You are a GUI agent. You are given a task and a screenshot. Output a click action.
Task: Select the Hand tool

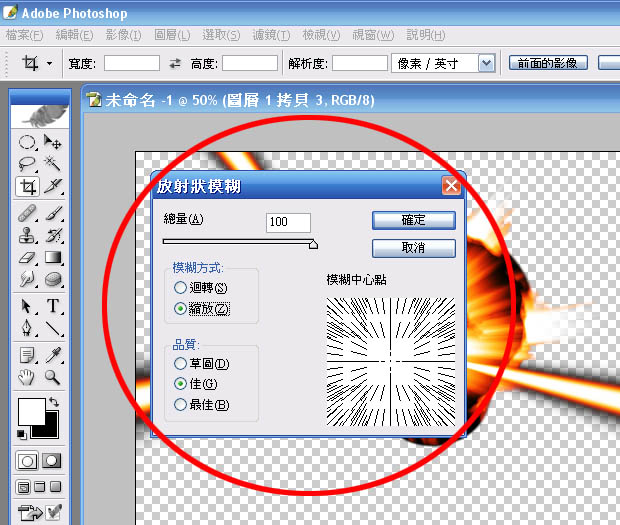(x=27, y=377)
